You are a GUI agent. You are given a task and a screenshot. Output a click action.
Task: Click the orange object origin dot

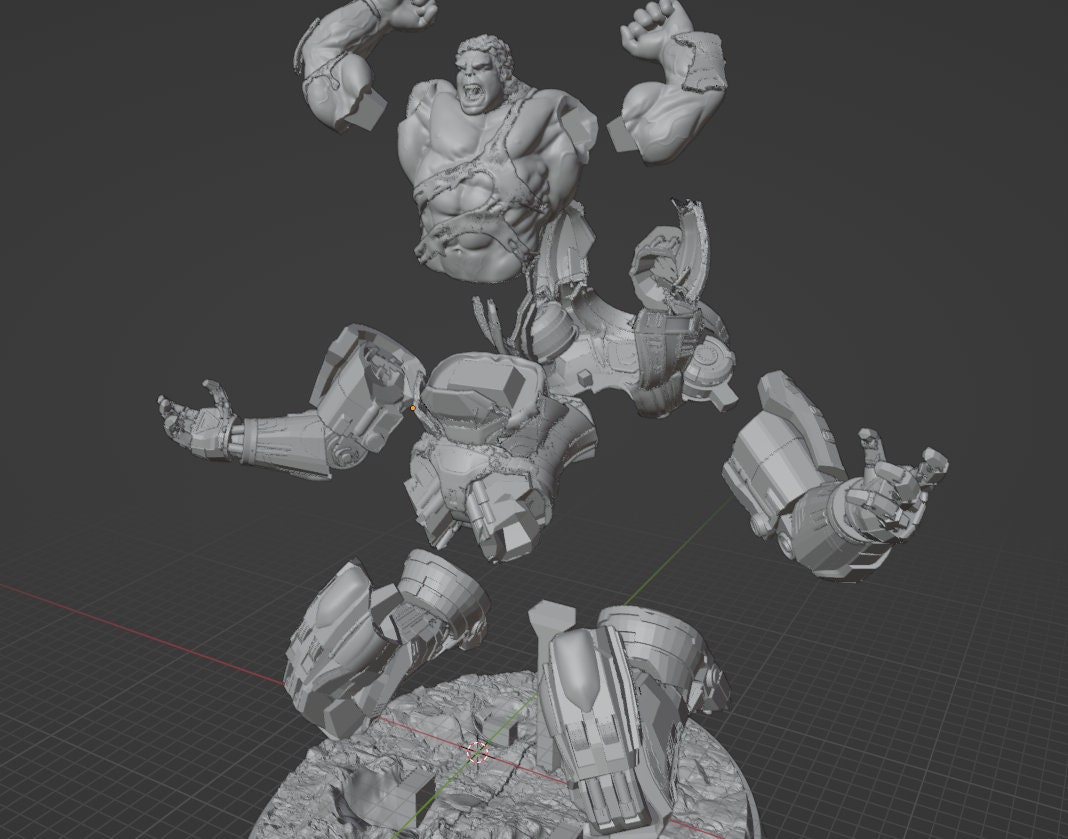pos(412,410)
